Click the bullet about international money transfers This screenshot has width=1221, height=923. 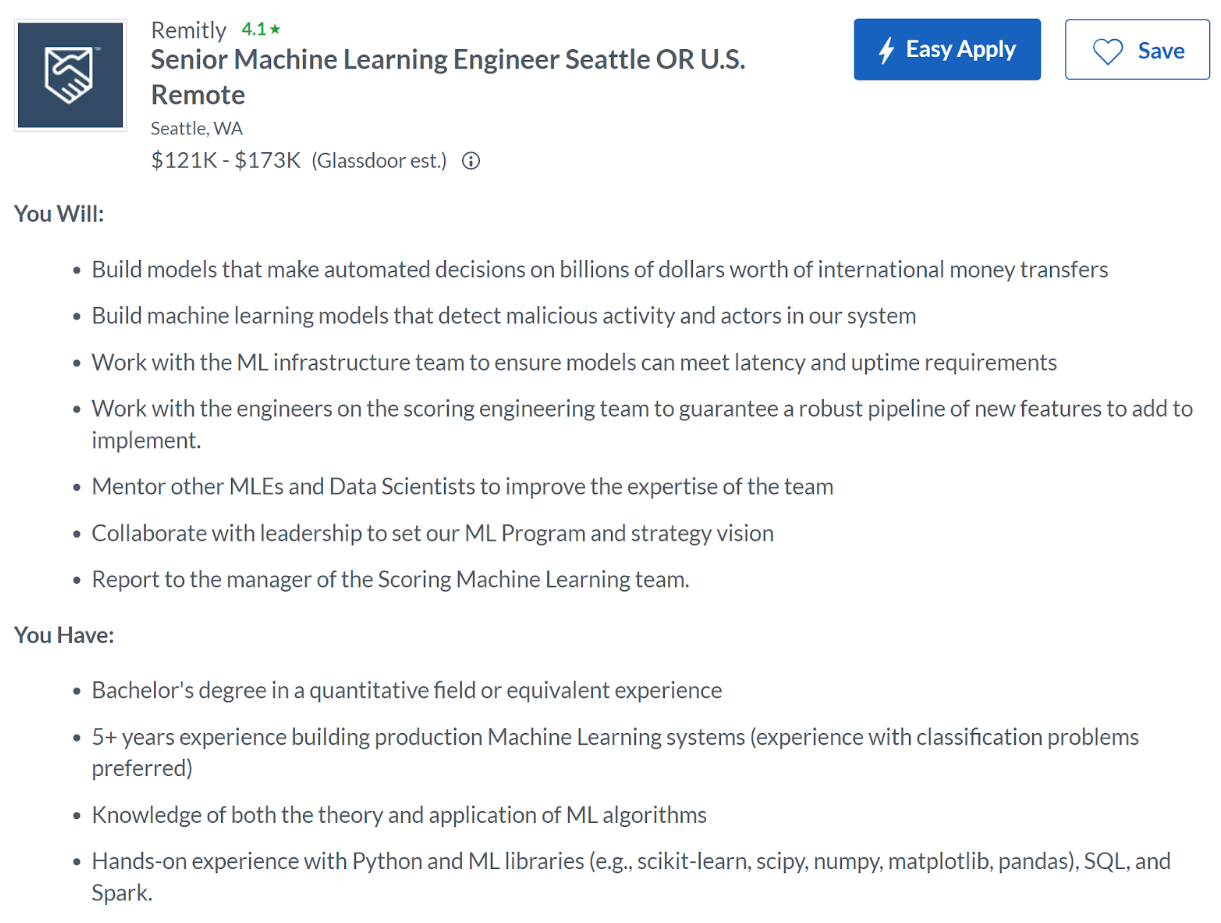[600, 269]
